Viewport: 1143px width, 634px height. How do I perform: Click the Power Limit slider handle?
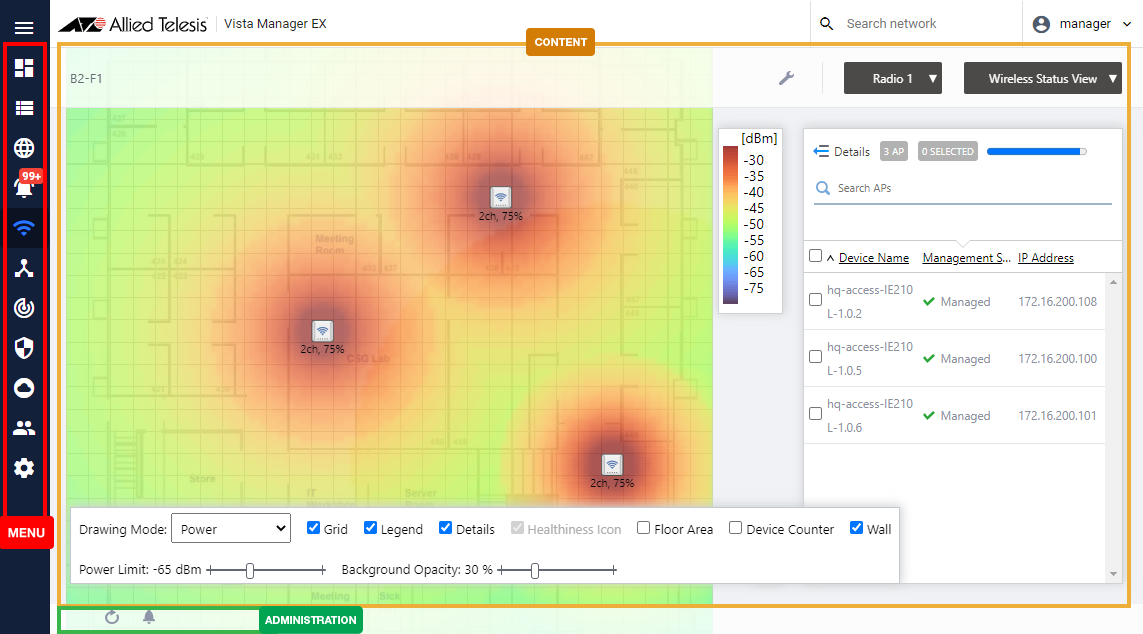tap(250, 570)
